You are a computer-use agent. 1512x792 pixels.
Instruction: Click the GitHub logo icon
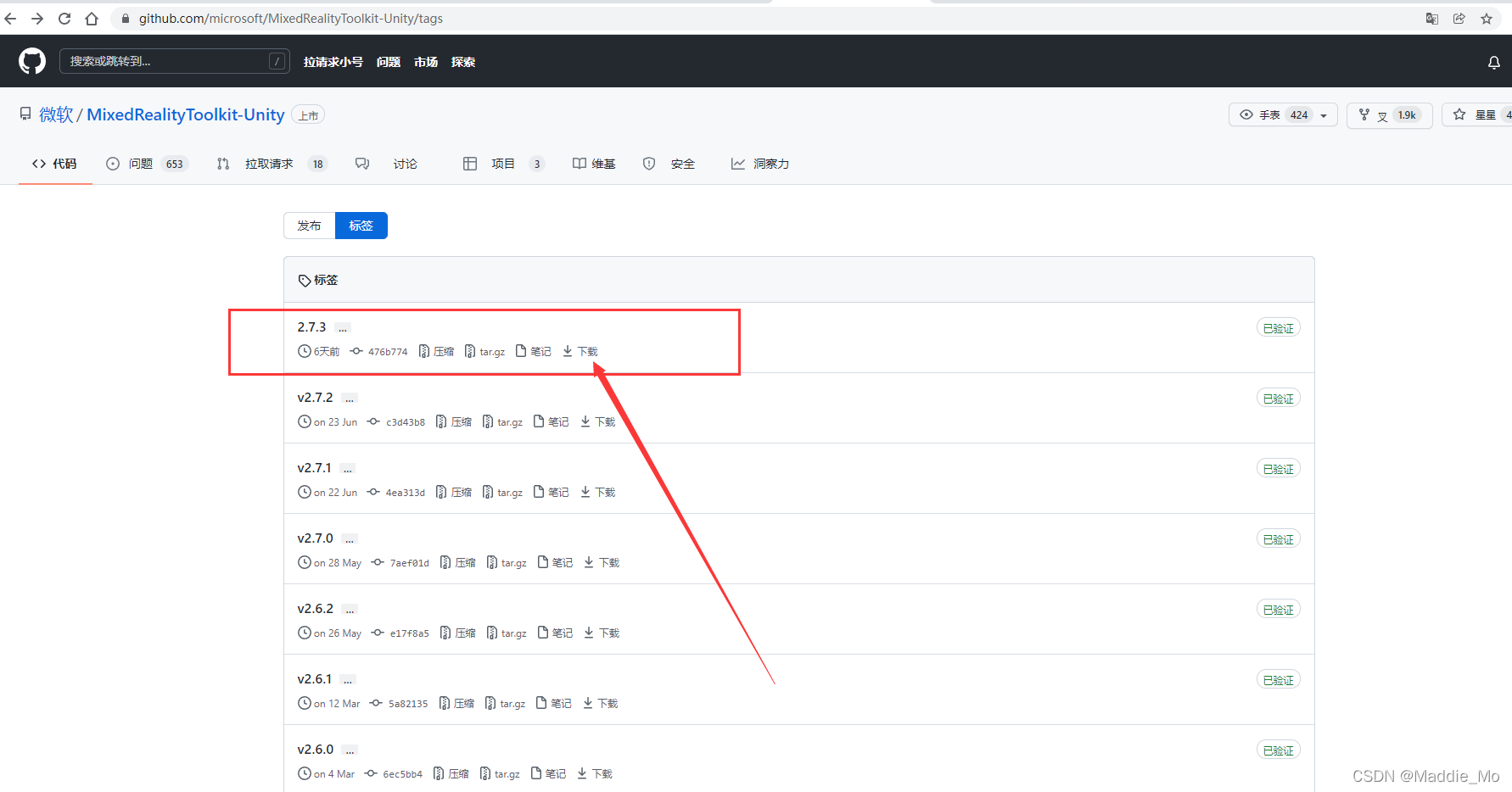click(32, 61)
